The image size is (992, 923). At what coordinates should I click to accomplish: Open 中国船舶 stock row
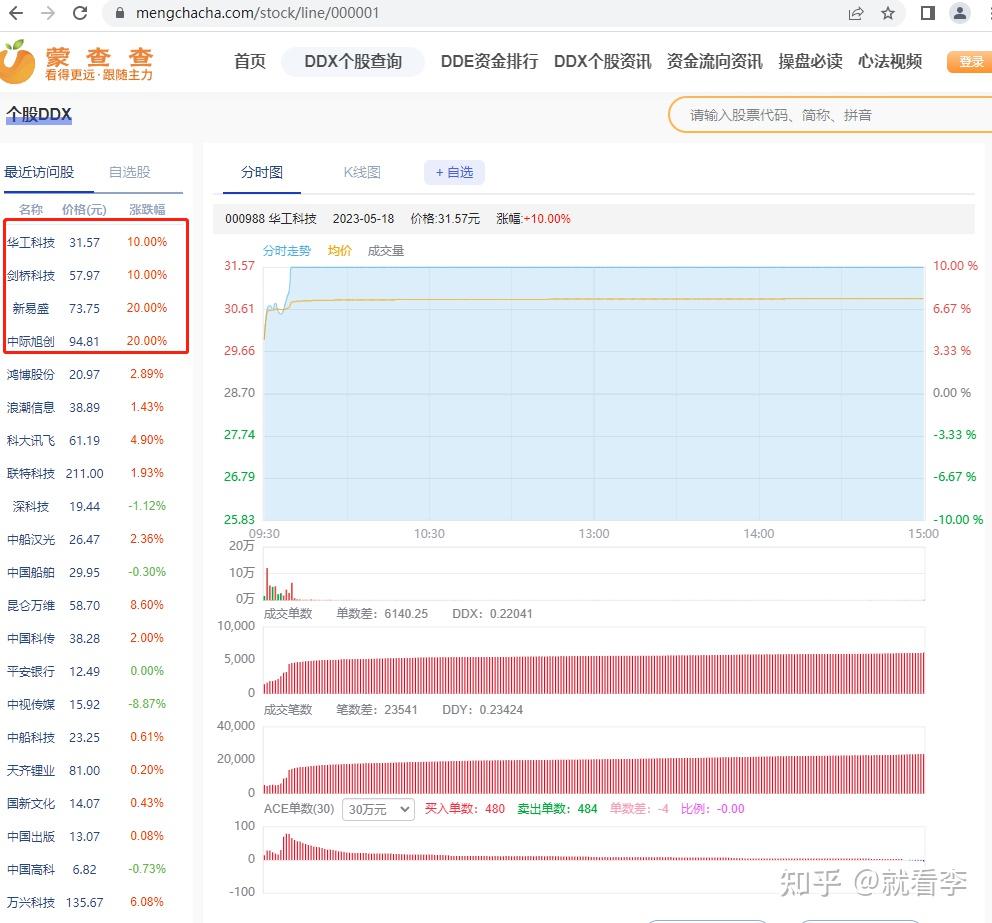pyautogui.click(x=87, y=572)
